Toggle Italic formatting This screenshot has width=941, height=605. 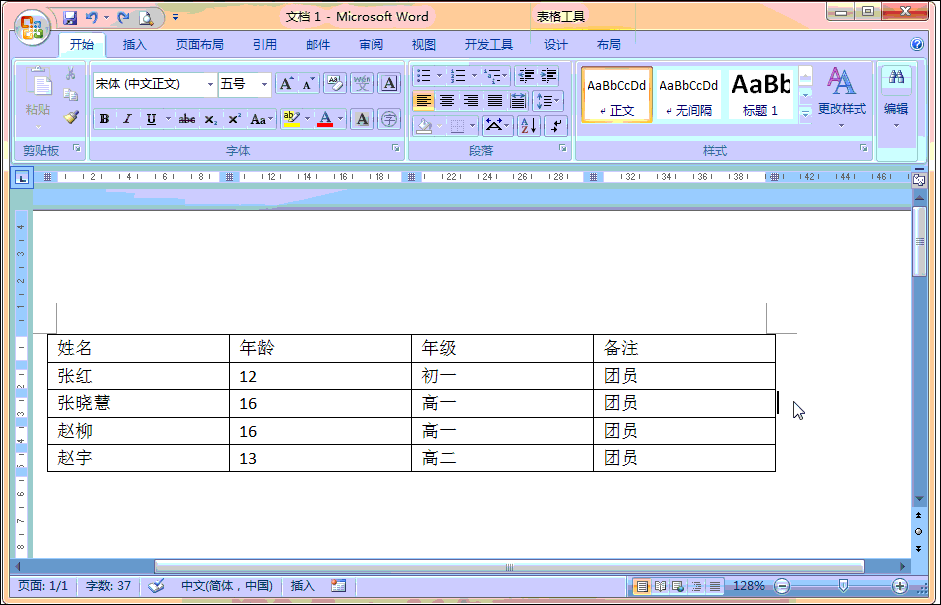[126, 118]
